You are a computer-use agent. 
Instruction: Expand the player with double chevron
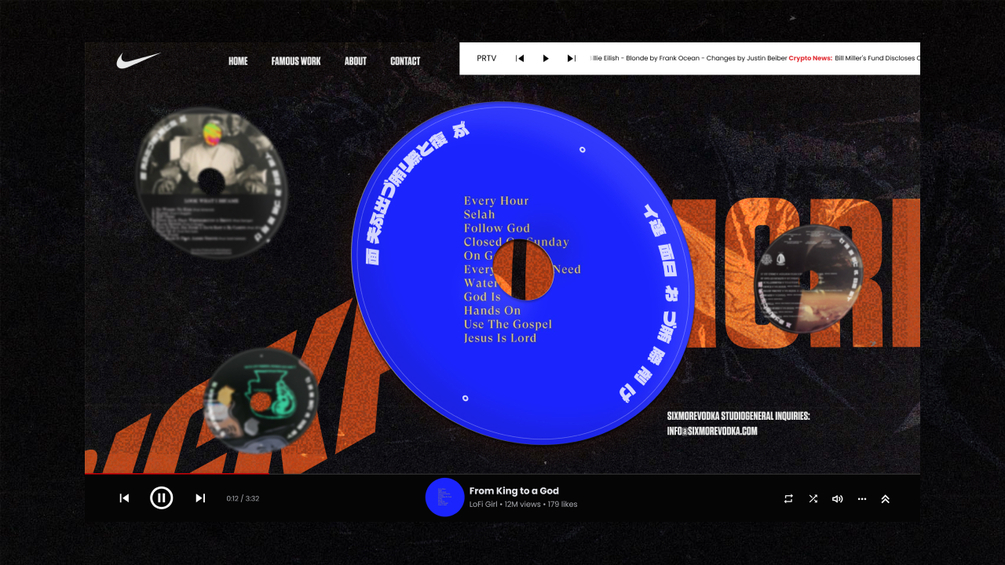(x=885, y=498)
